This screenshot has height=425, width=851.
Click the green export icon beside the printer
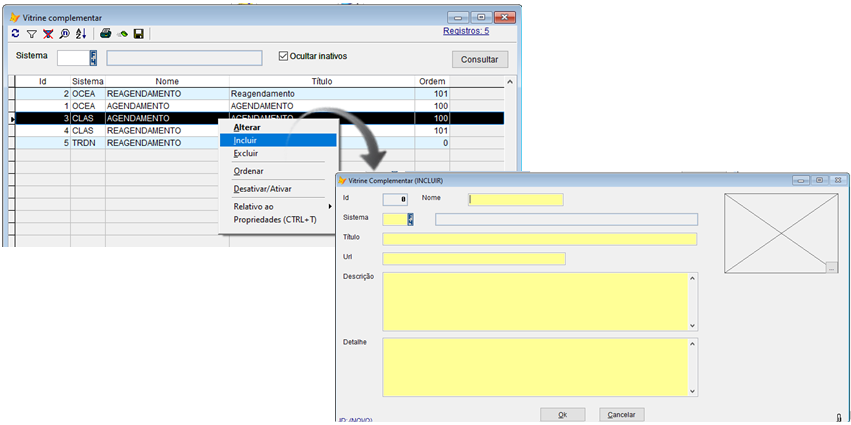122,33
